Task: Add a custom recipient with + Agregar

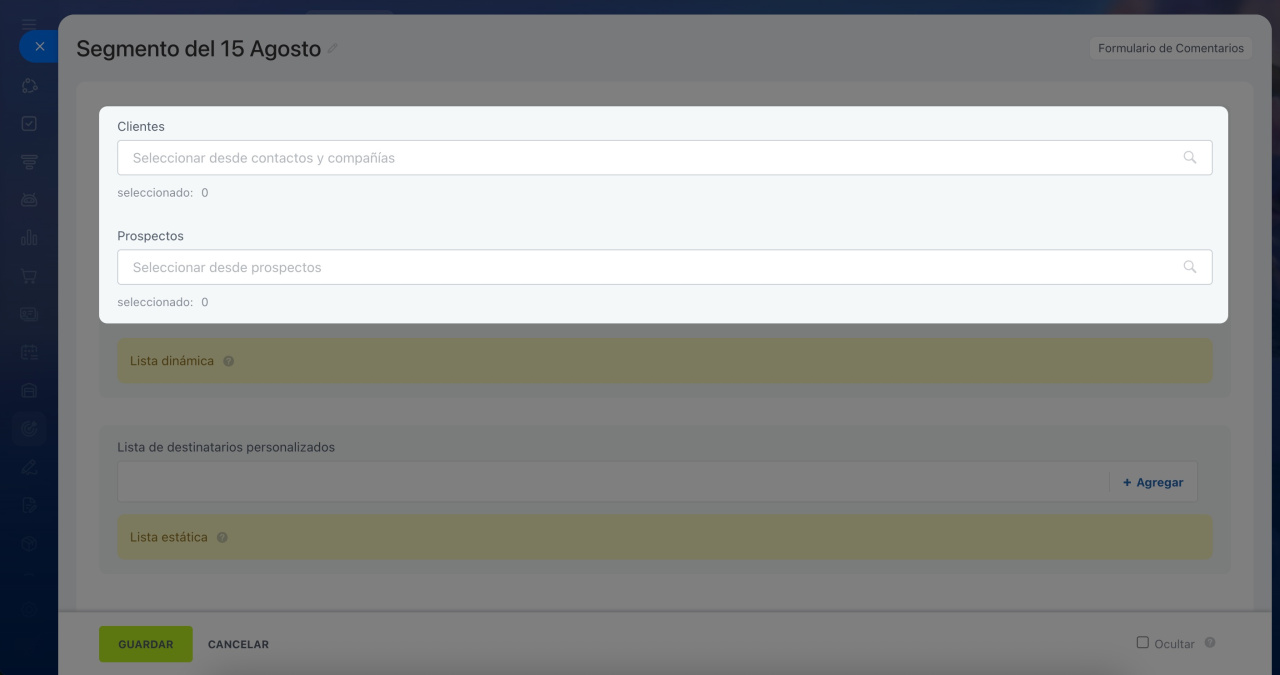Action: point(1153,482)
